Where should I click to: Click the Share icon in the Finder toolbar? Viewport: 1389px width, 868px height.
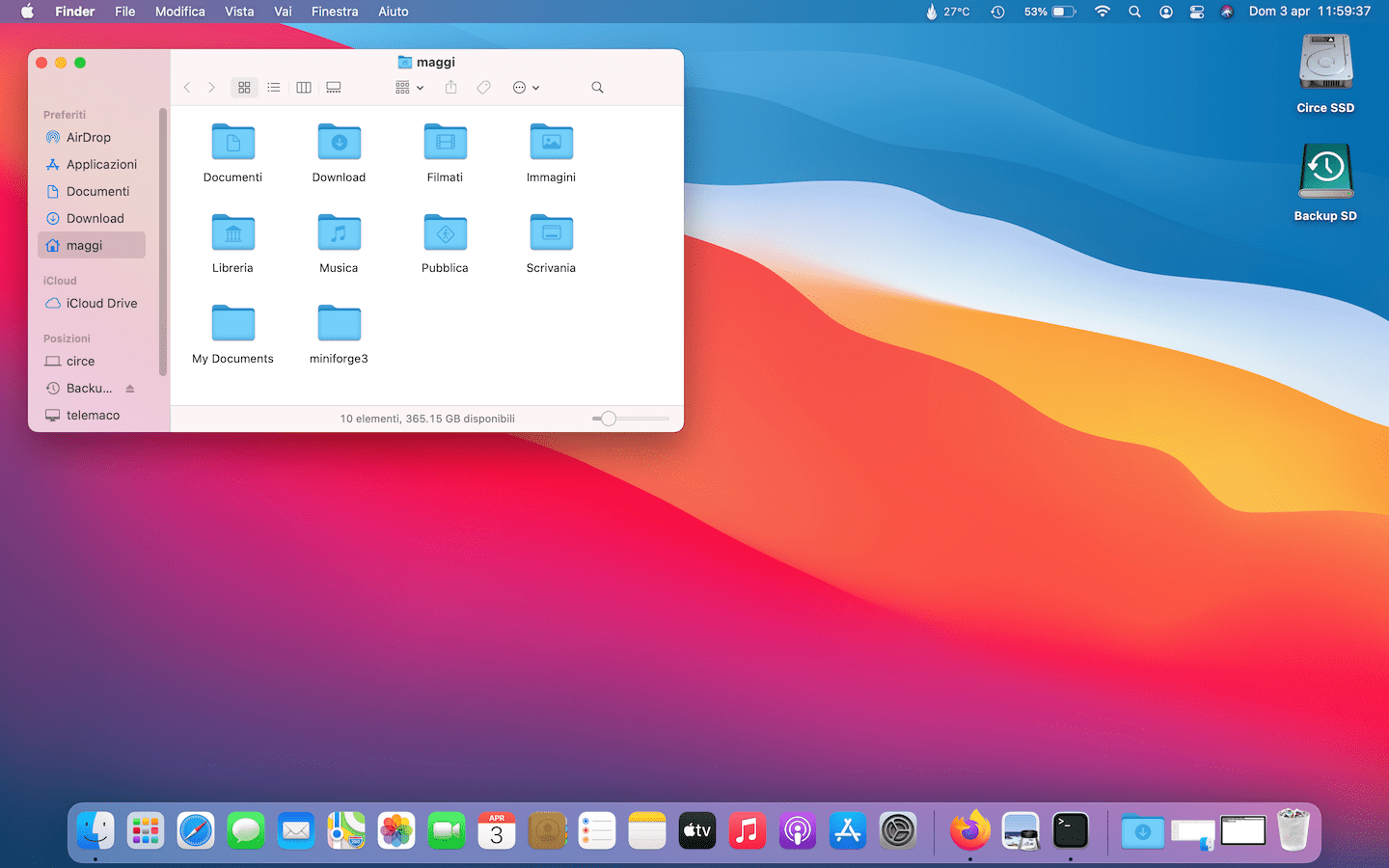(450, 88)
